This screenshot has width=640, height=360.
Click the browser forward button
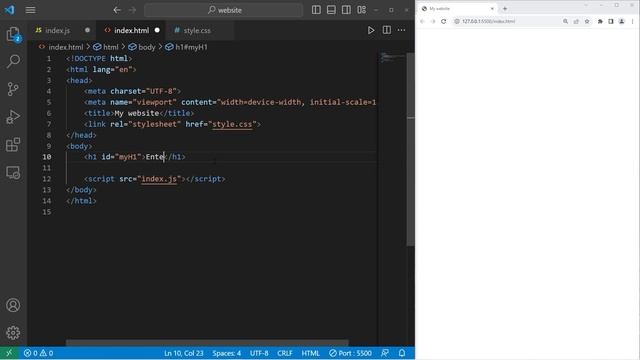pyautogui.click(x=433, y=21)
